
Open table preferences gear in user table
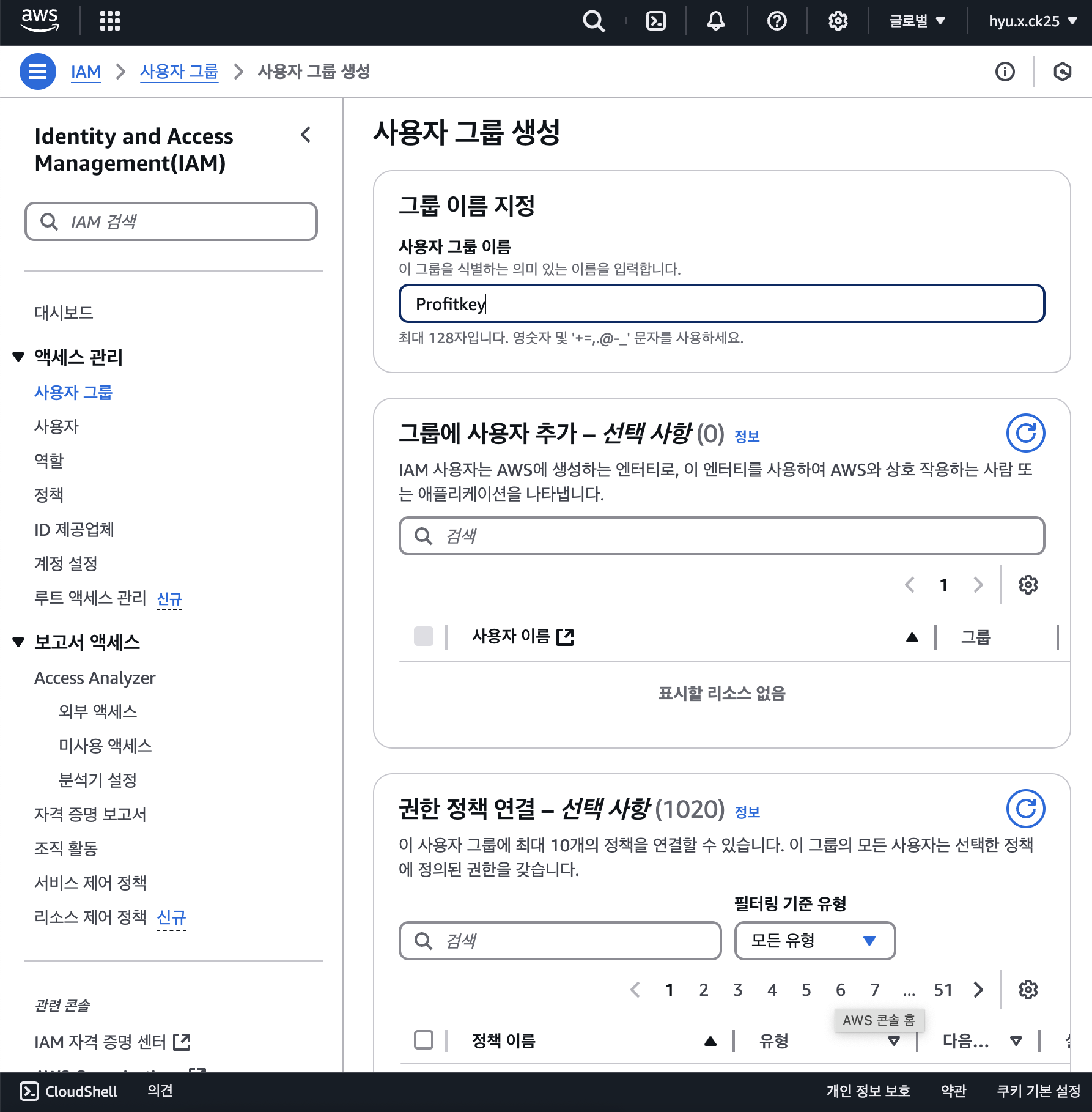[x=1027, y=585]
